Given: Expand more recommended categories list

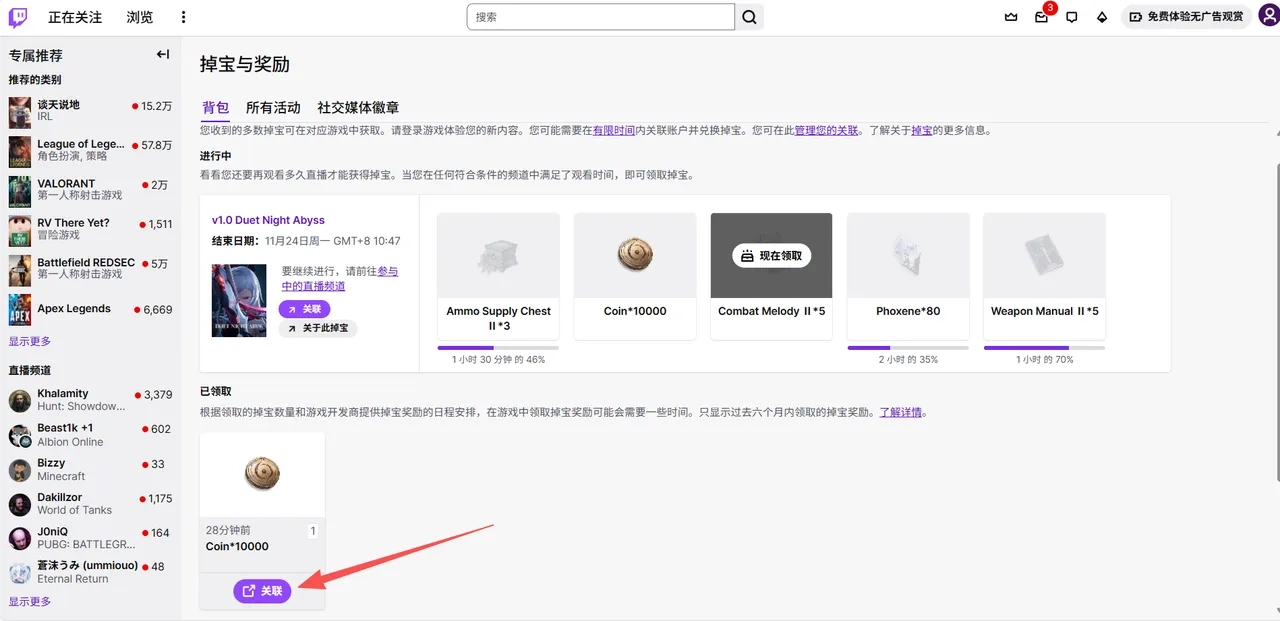Looking at the screenshot, I should coord(30,341).
